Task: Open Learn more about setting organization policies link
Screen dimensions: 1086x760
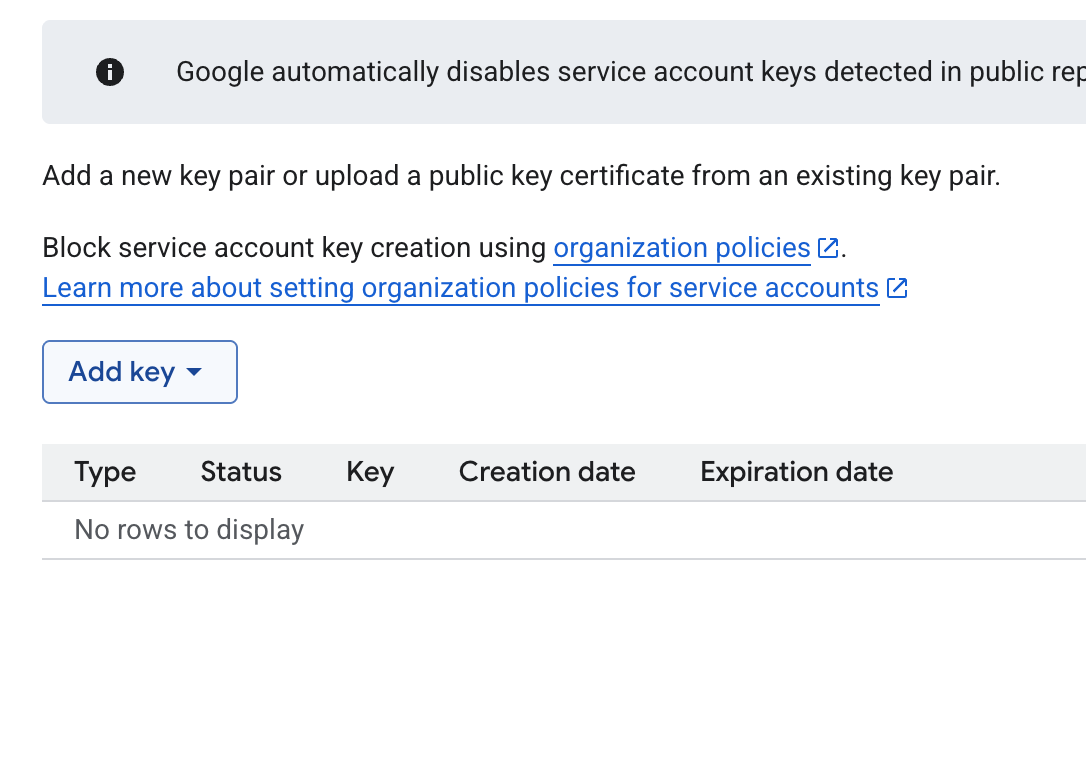Action: (x=461, y=288)
